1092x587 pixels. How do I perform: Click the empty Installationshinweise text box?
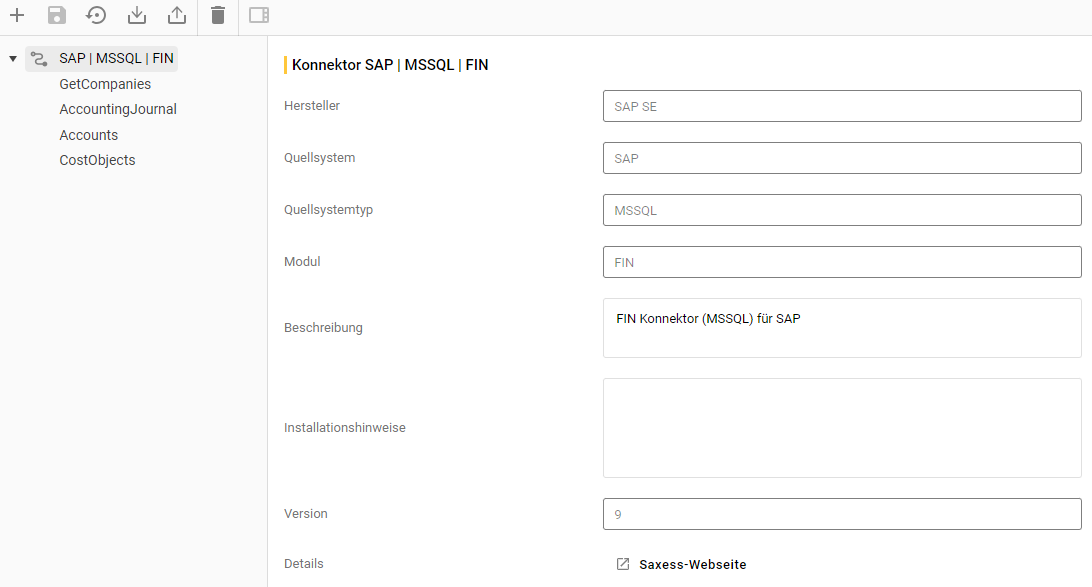point(841,428)
